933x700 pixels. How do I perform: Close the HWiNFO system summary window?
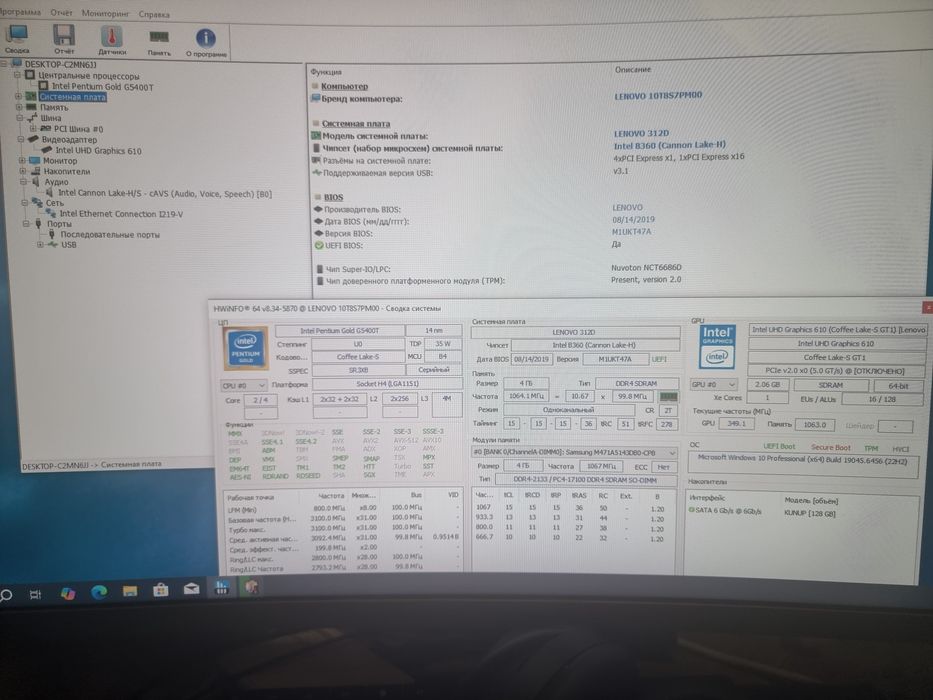pos(927,307)
